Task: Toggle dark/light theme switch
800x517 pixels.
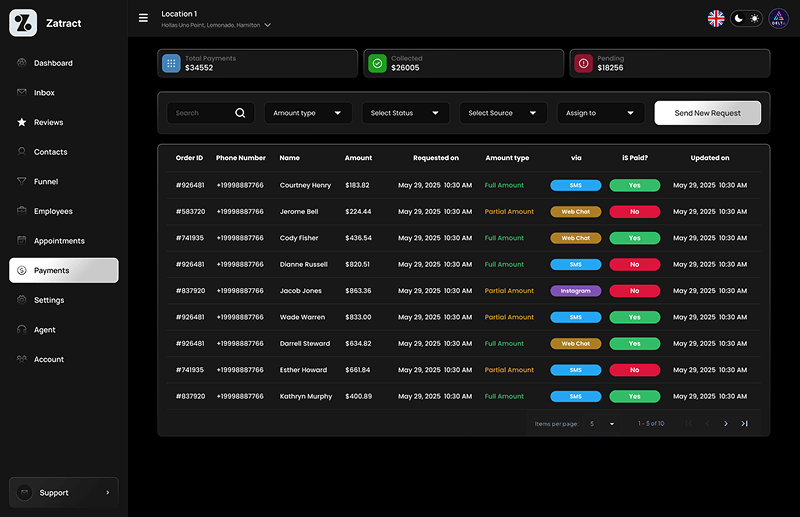Action: (x=746, y=18)
